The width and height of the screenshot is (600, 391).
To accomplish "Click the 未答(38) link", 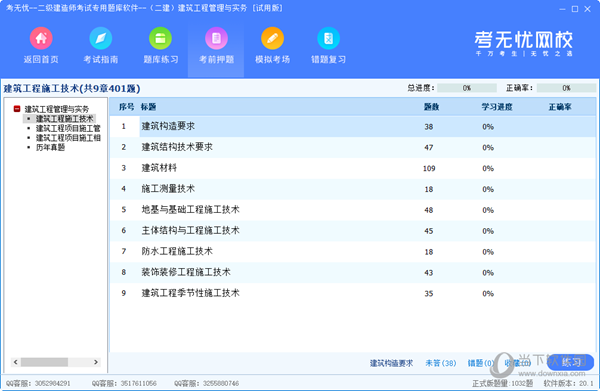I will [x=440, y=363].
